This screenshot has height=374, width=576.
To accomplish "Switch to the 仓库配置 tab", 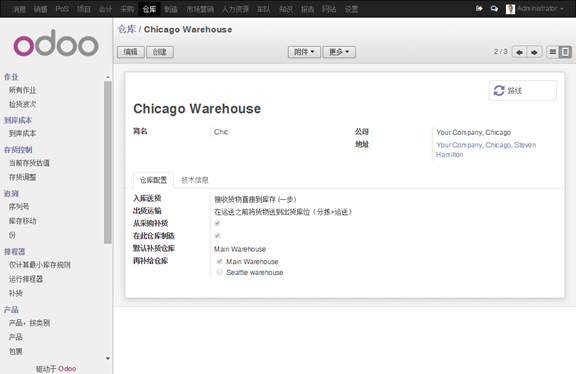I will (153, 180).
